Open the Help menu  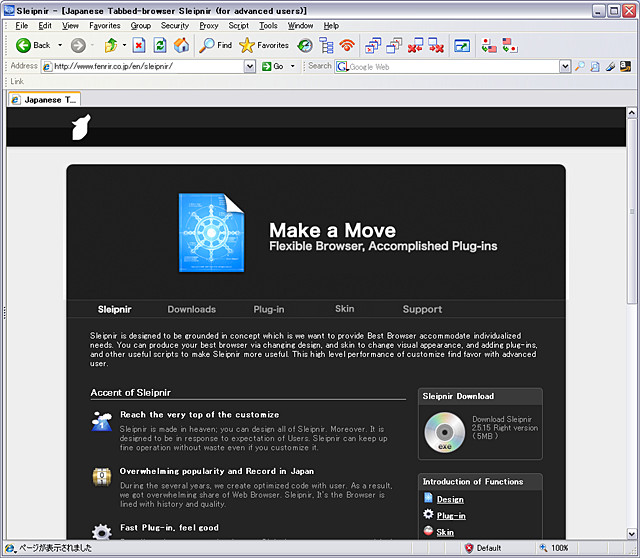click(x=331, y=26)
